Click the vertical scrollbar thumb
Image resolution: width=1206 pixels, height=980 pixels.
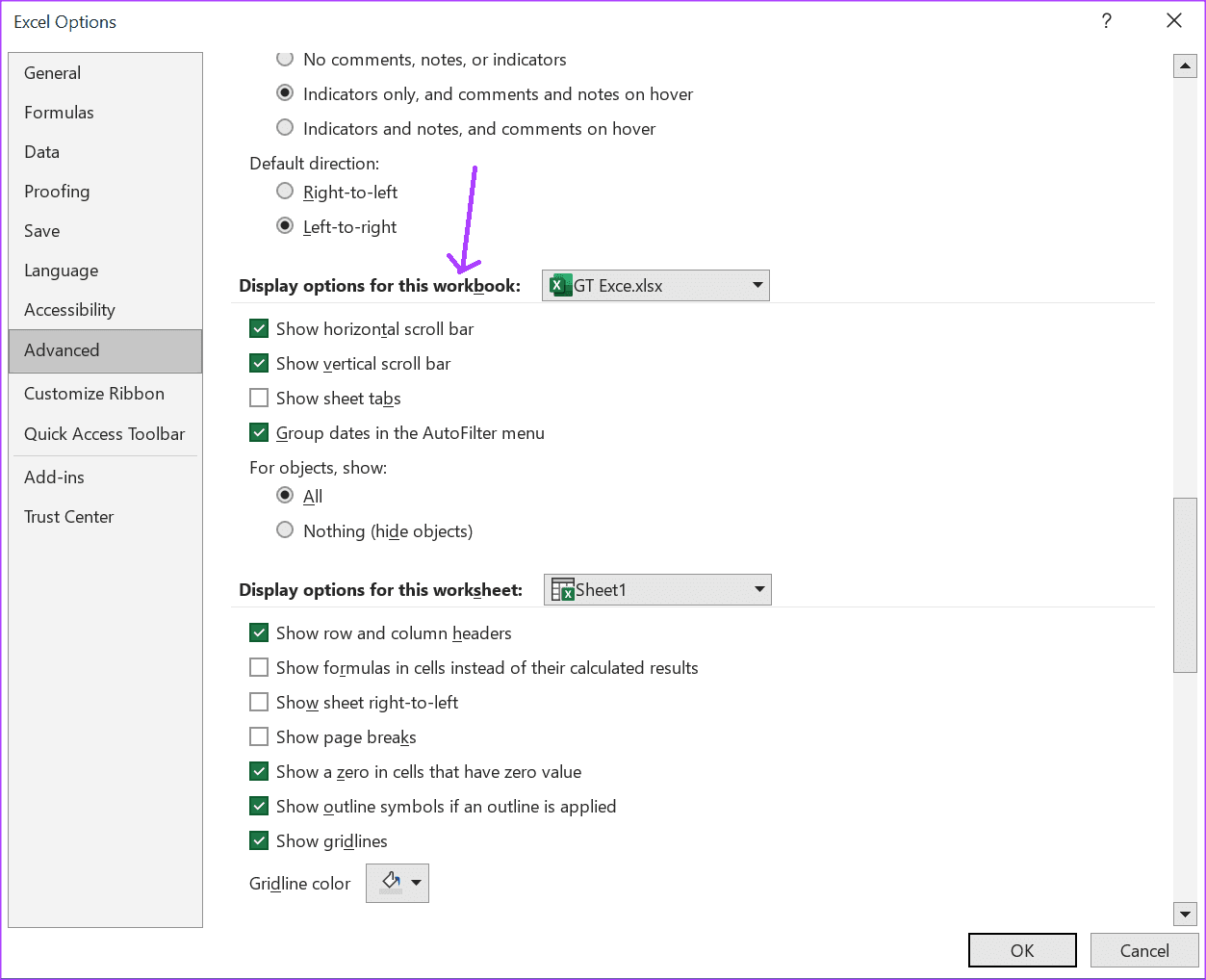[x=1185, y=584]
